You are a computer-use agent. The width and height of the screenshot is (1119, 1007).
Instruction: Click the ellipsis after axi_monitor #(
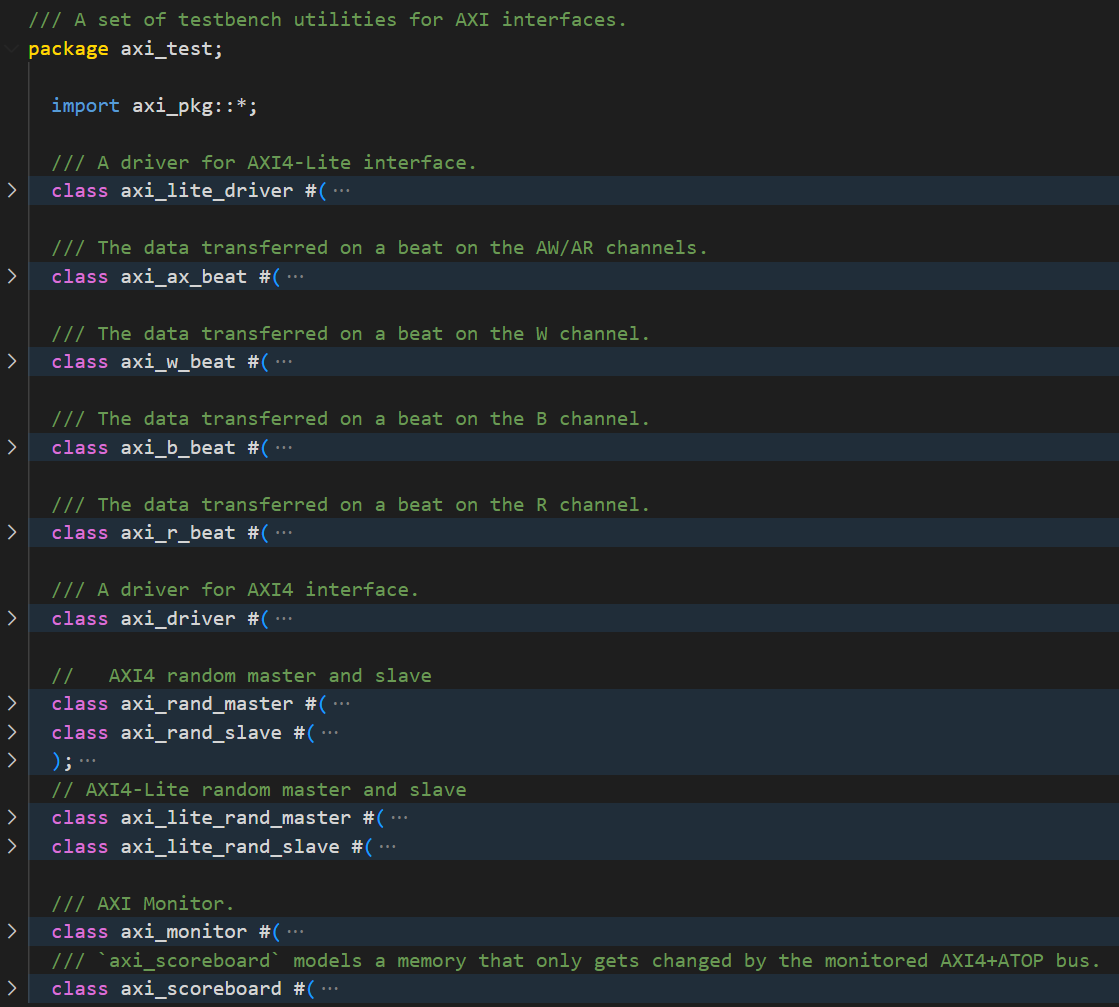tap(295, 931)
